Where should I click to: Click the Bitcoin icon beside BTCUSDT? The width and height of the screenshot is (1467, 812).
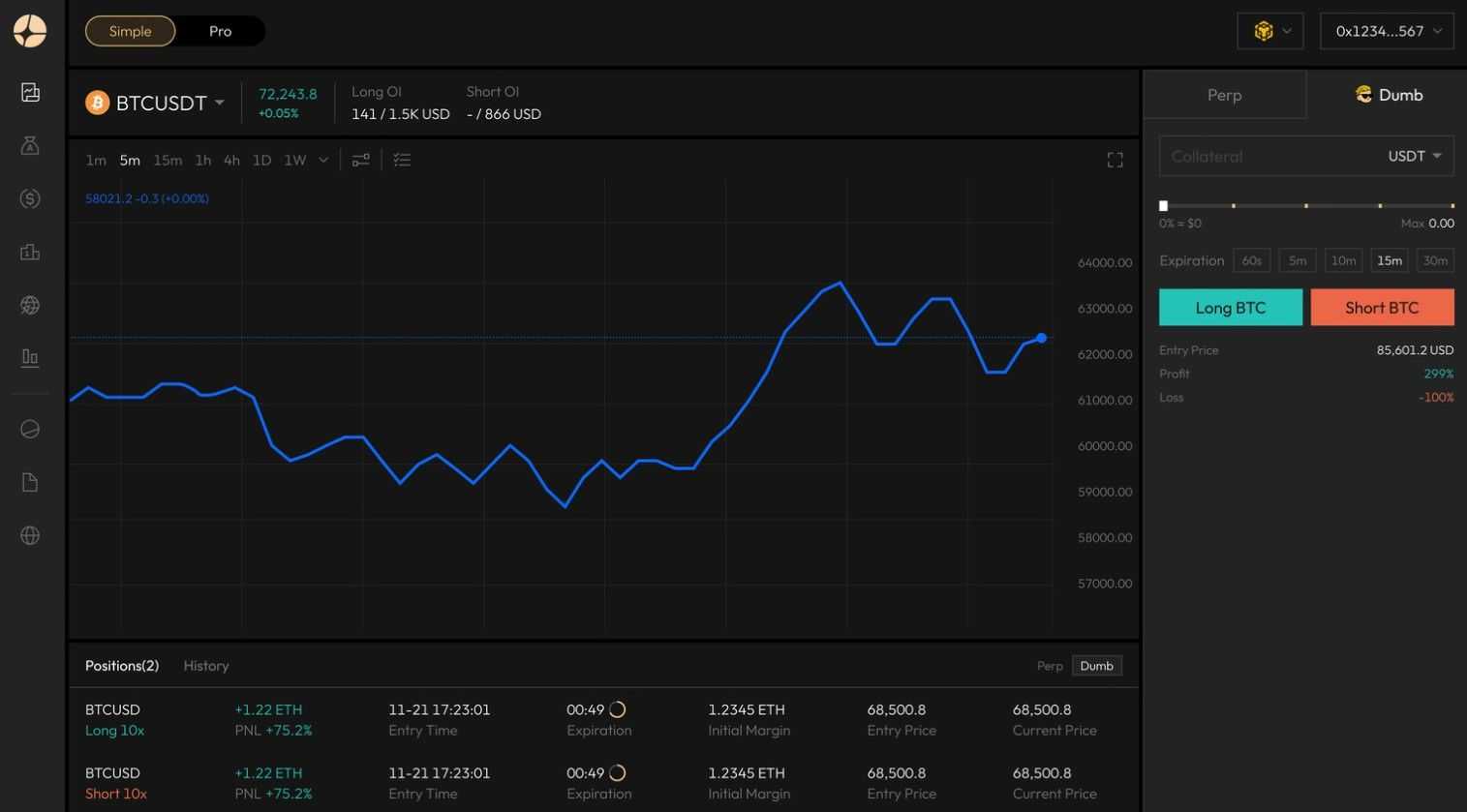click(x=97, y=103)
